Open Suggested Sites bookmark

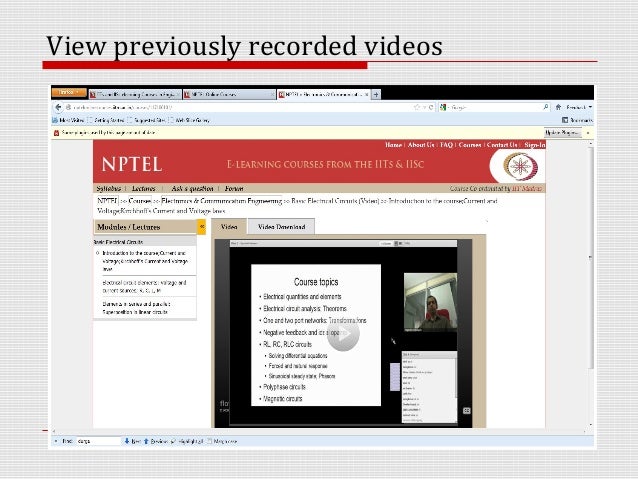(x=146, y=120)
